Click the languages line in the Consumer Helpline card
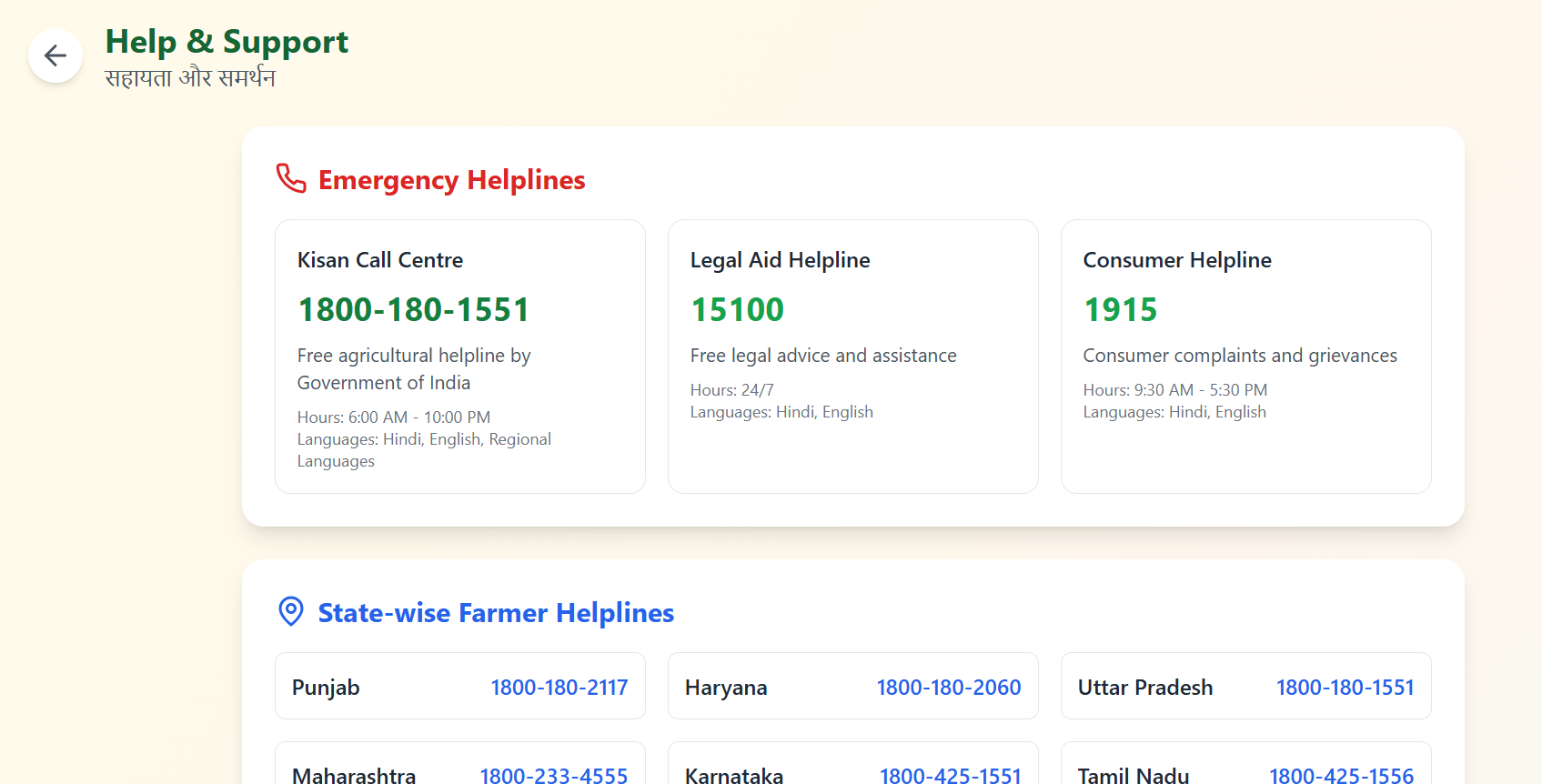The height and width of the screenshot is (784, 1542). coord(1174,412)
